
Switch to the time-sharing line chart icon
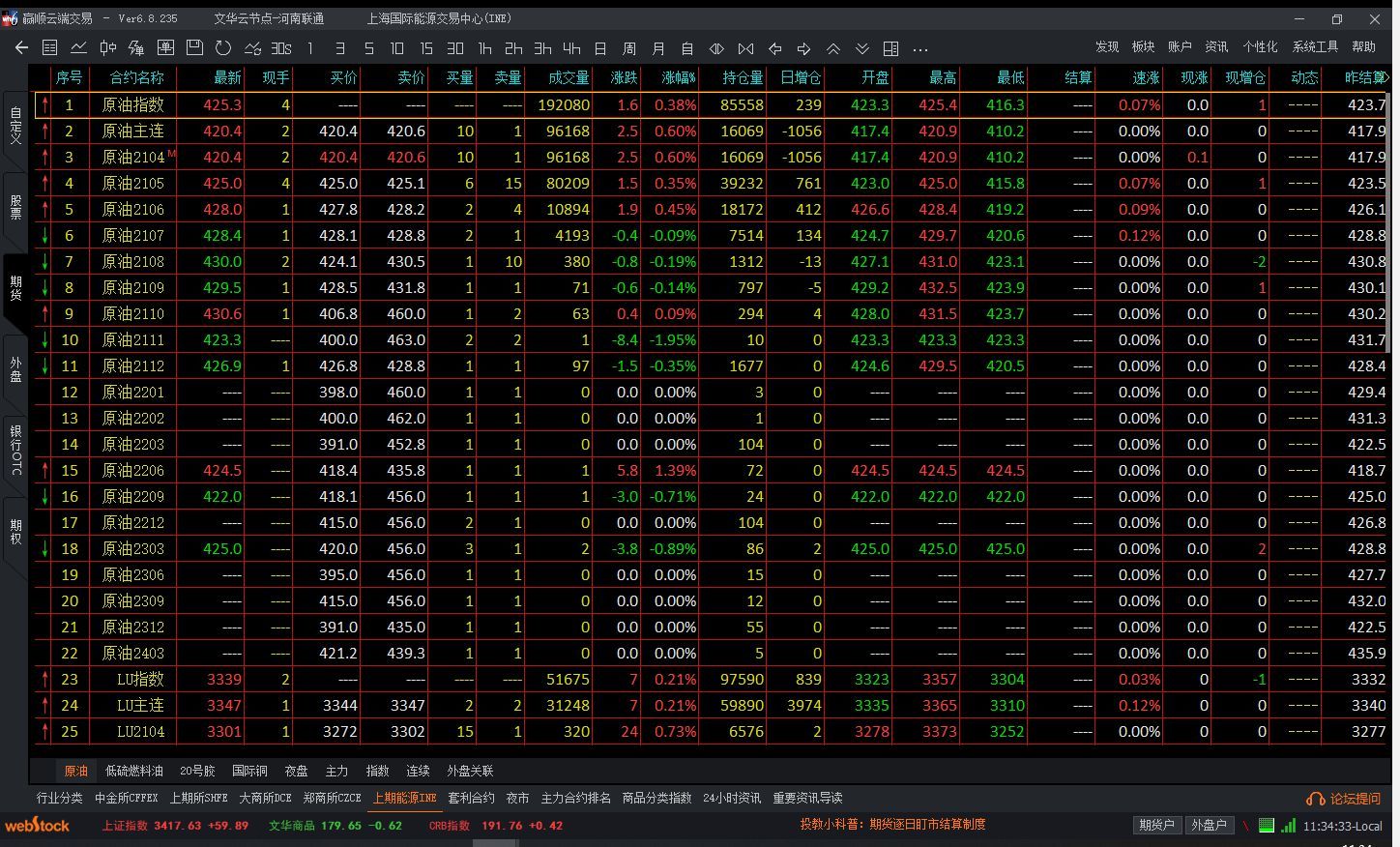pos(78,47)
